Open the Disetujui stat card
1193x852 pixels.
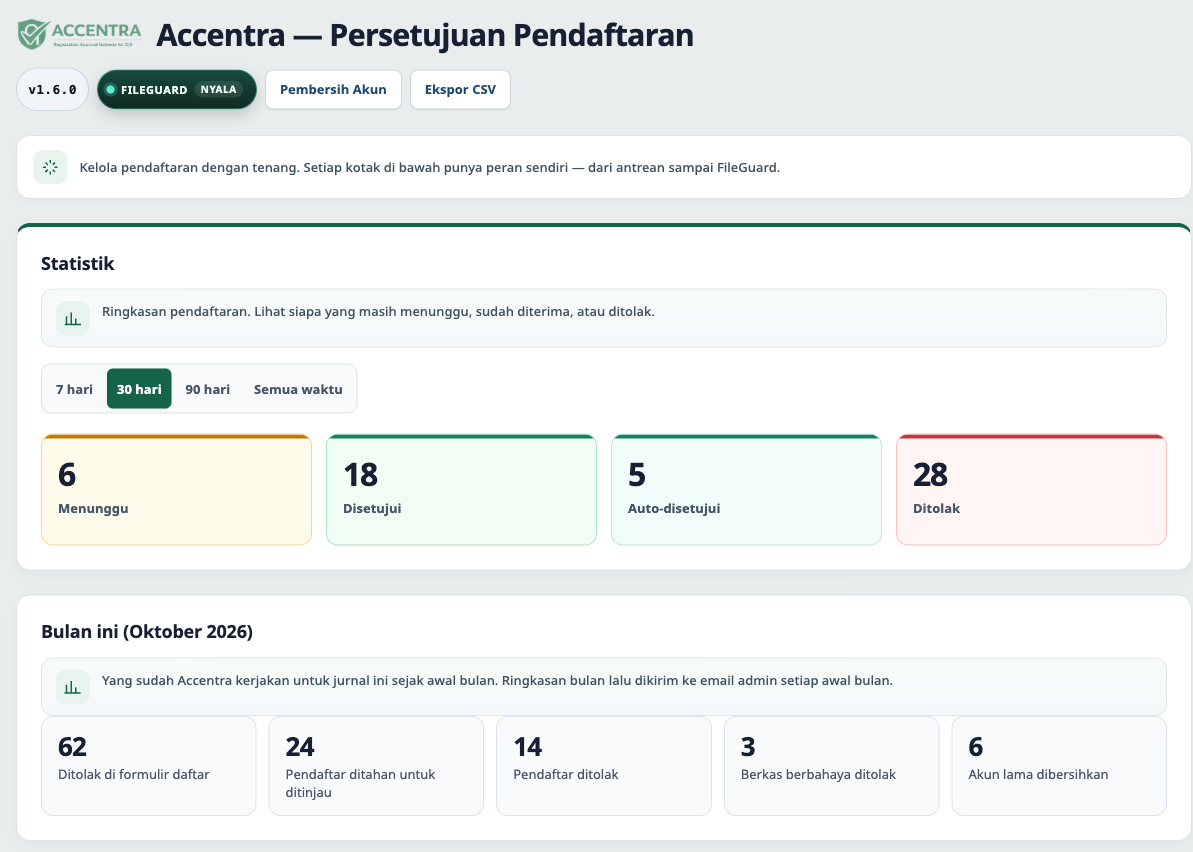coord(461,490)
